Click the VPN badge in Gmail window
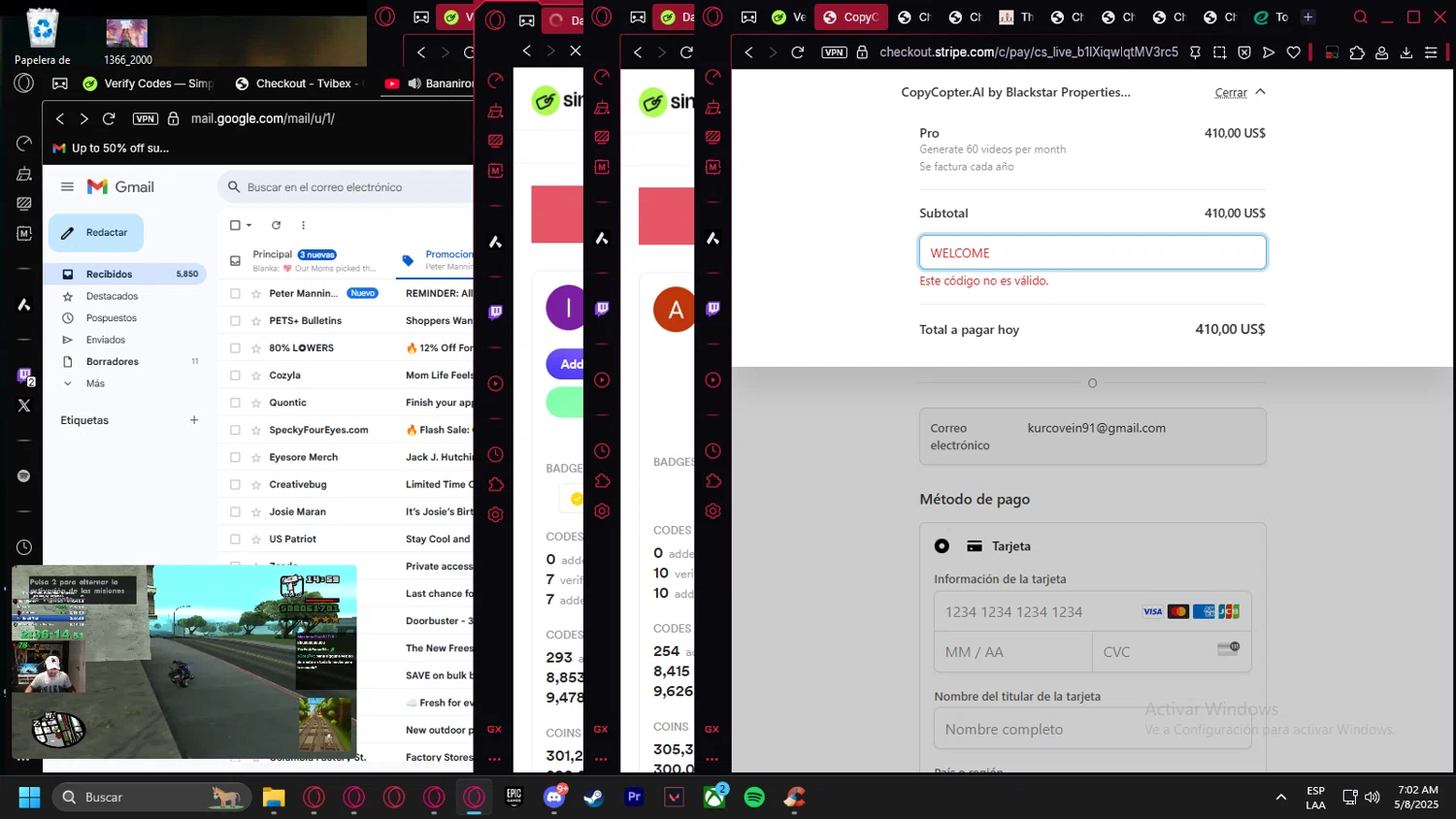Image resolution: width=1456 pixels, height=819 pixels. (x=145, y=118)
